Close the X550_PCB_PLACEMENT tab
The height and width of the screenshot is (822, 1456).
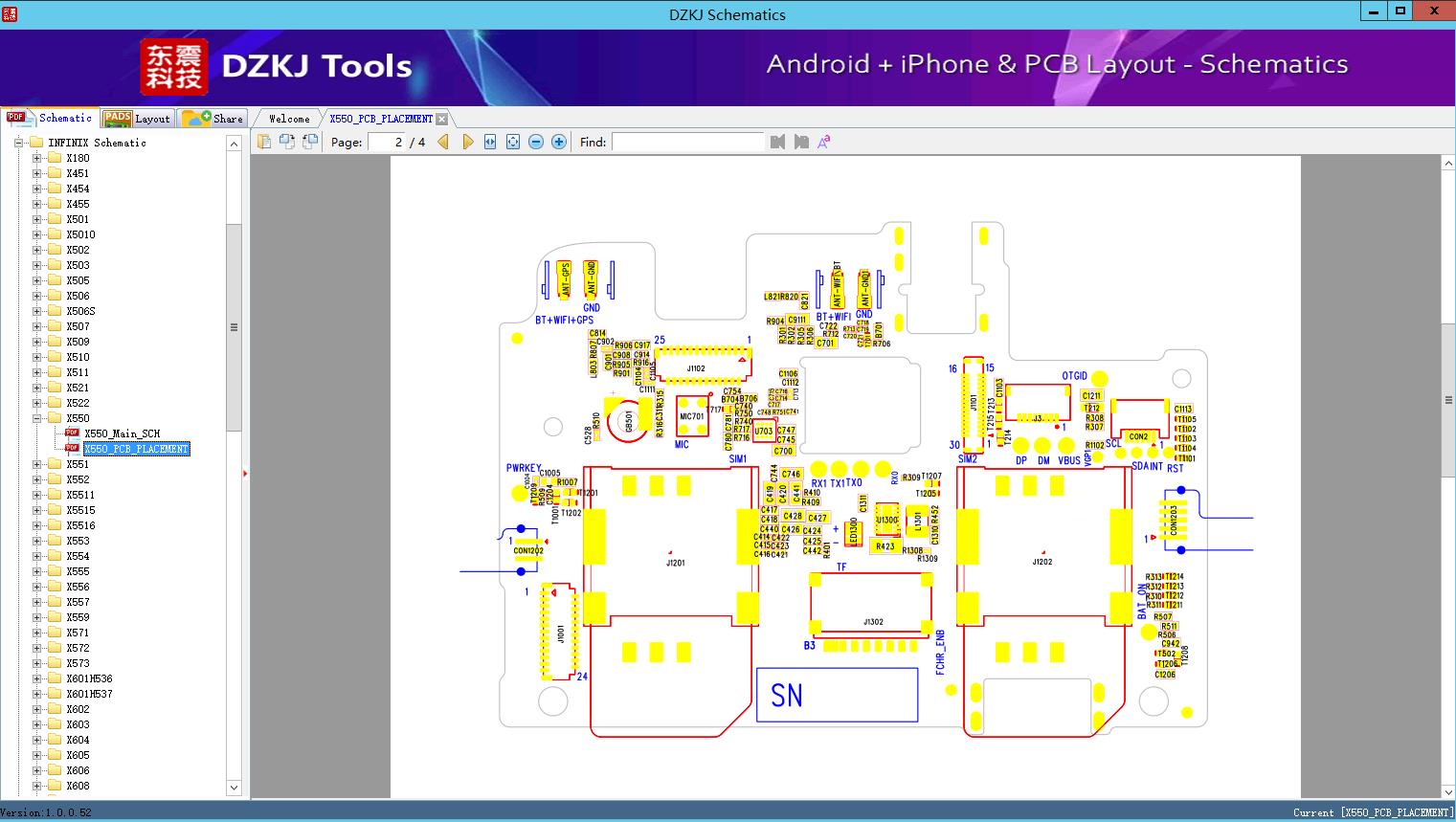[x=441, y=119]
